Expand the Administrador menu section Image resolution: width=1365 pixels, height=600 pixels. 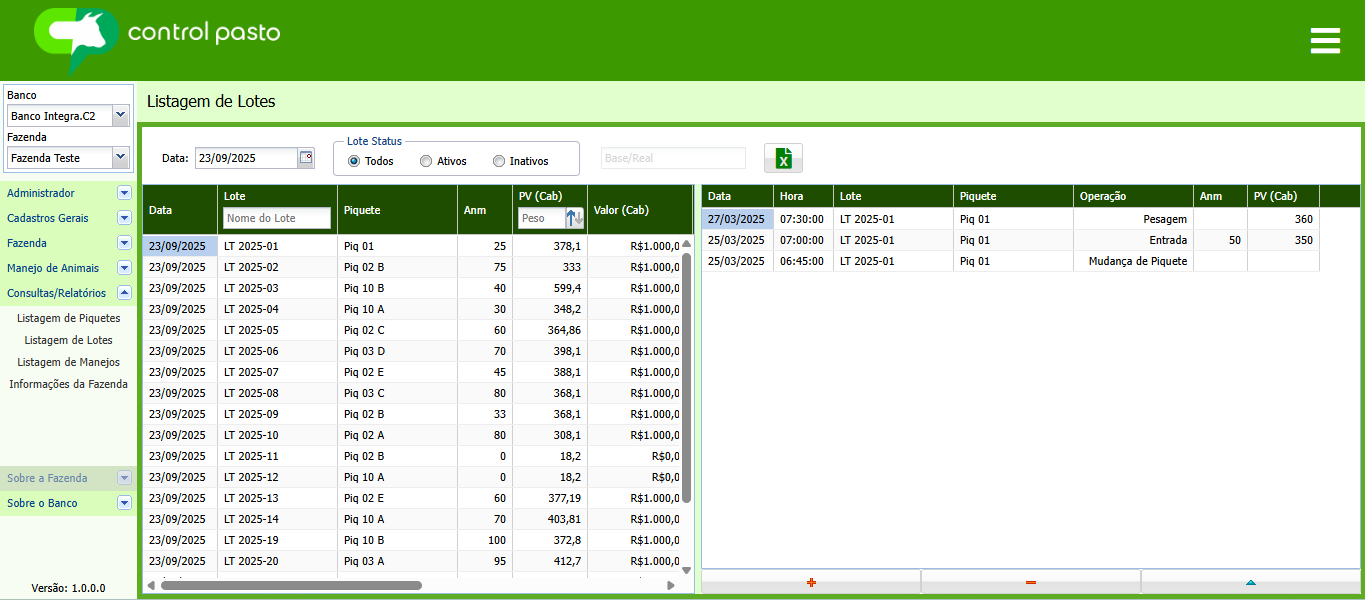point(124,193)
